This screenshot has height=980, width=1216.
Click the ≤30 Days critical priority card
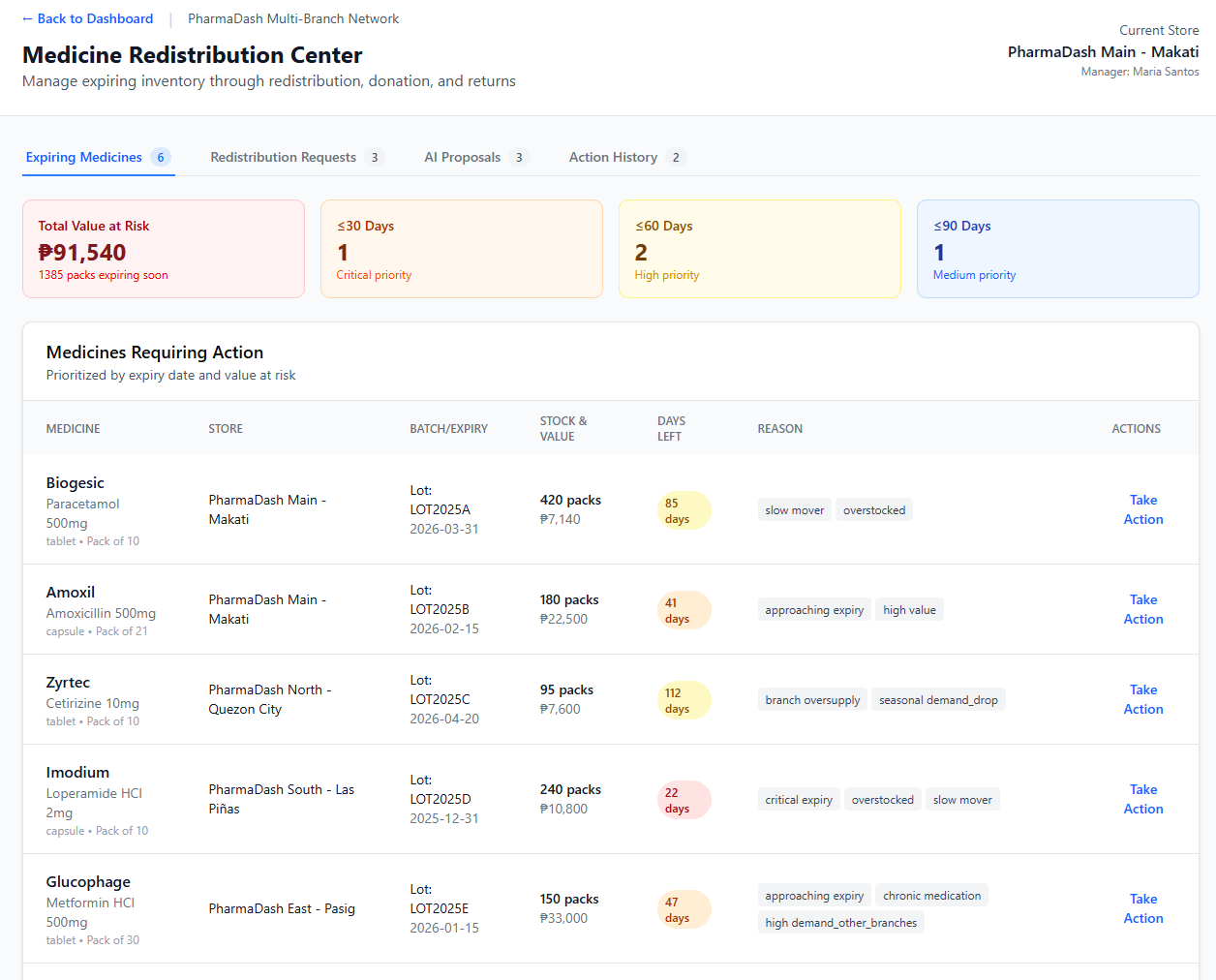(x=461, y=249)
